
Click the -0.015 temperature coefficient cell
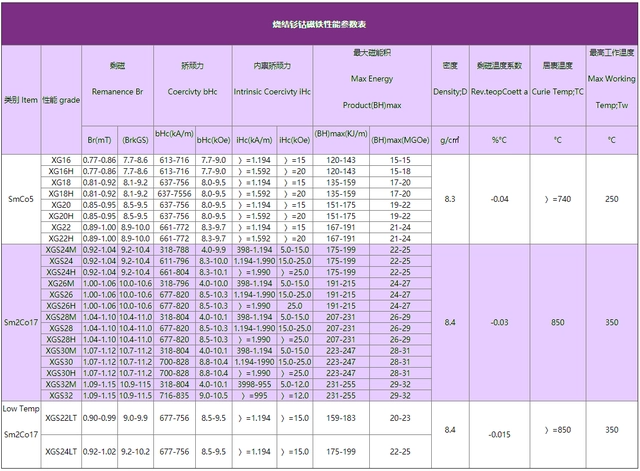coord(499,434)
